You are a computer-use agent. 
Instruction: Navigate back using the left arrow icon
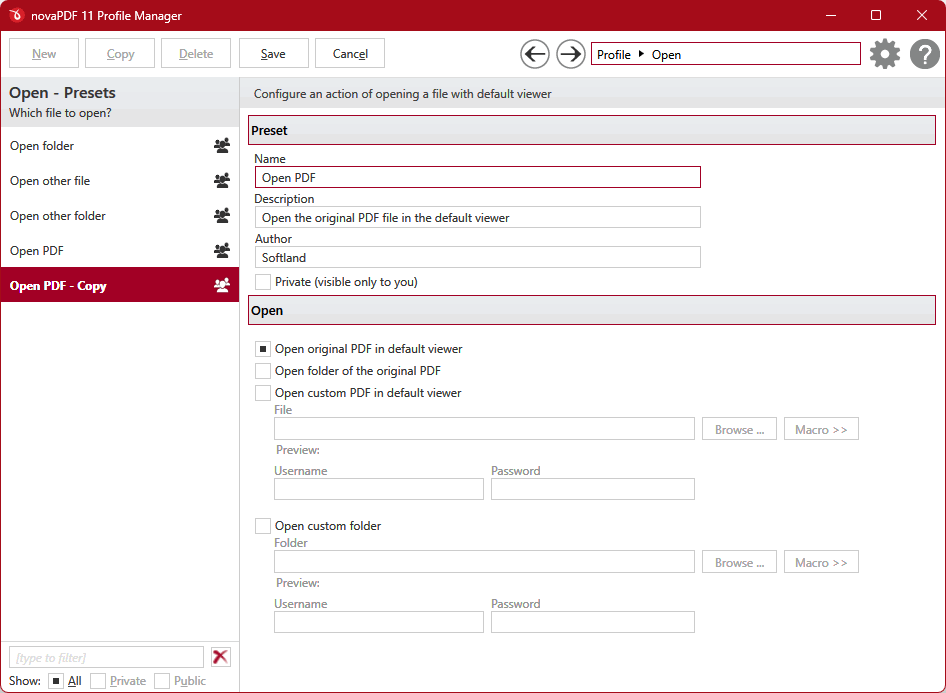[x=534, y=53]
